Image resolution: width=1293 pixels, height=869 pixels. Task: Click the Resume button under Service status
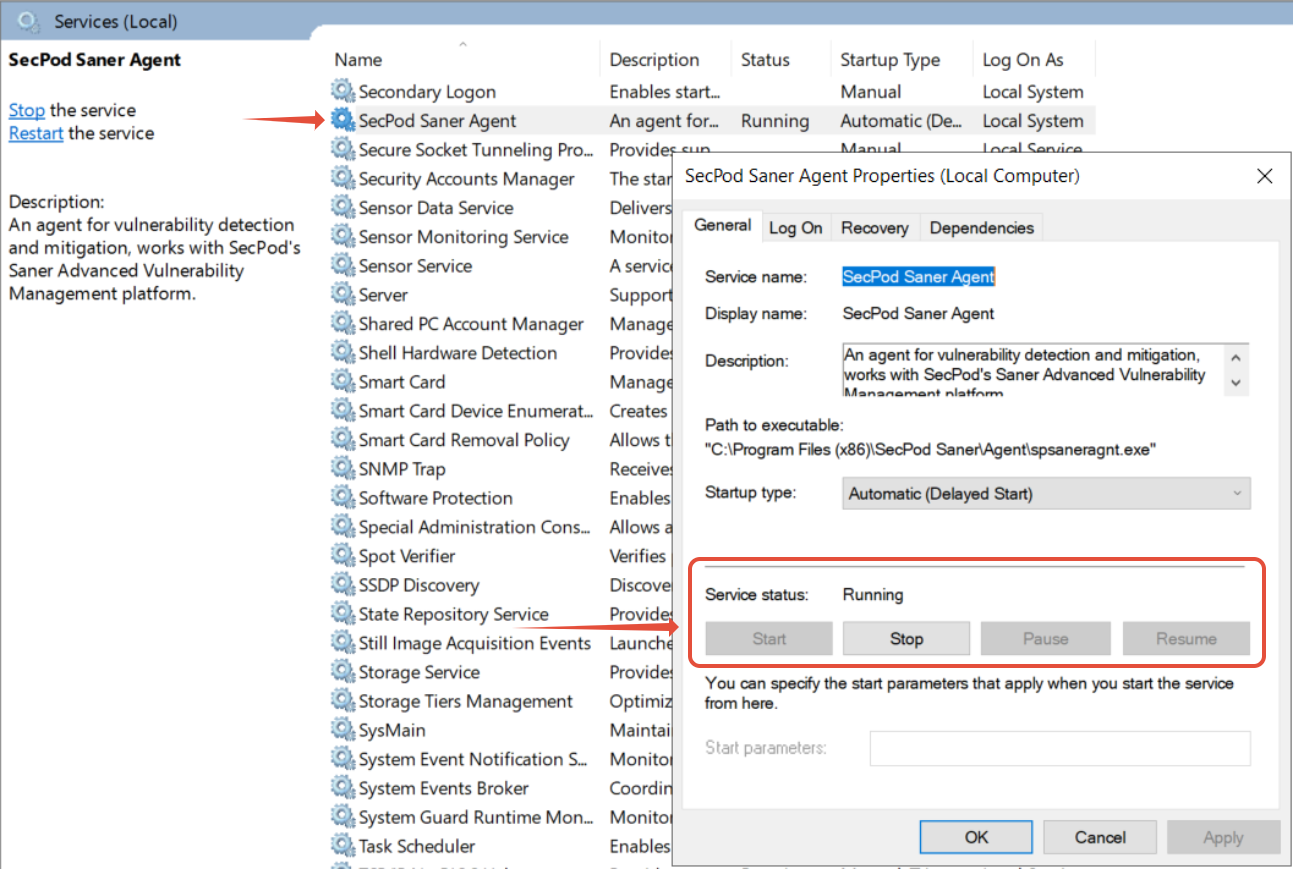pos(1186,638)
